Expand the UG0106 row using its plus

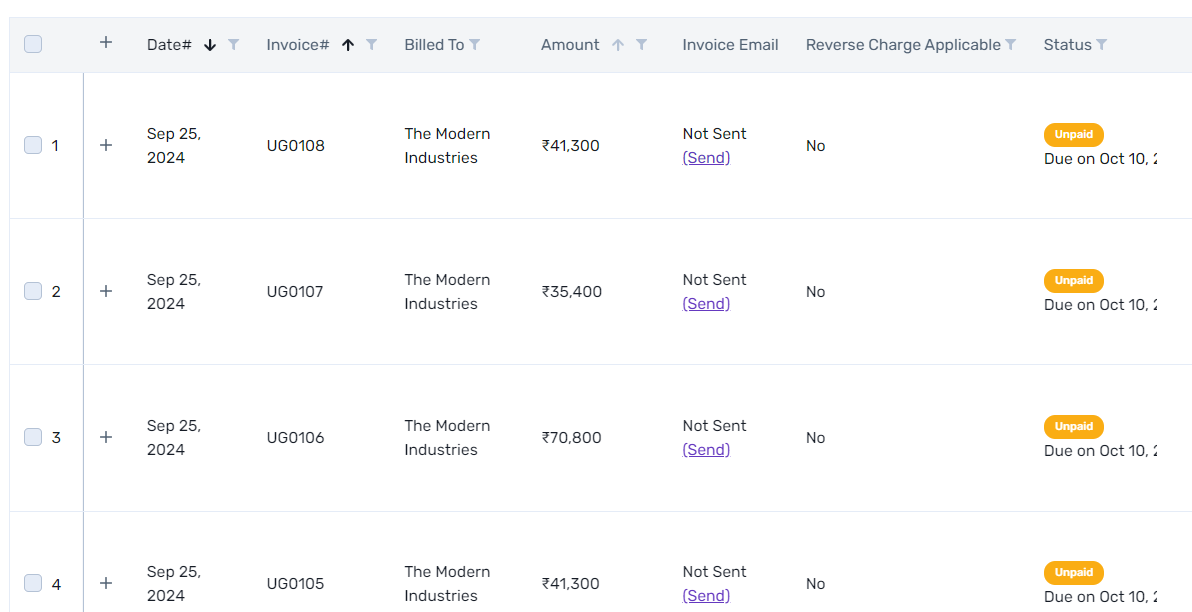point(106,437)
